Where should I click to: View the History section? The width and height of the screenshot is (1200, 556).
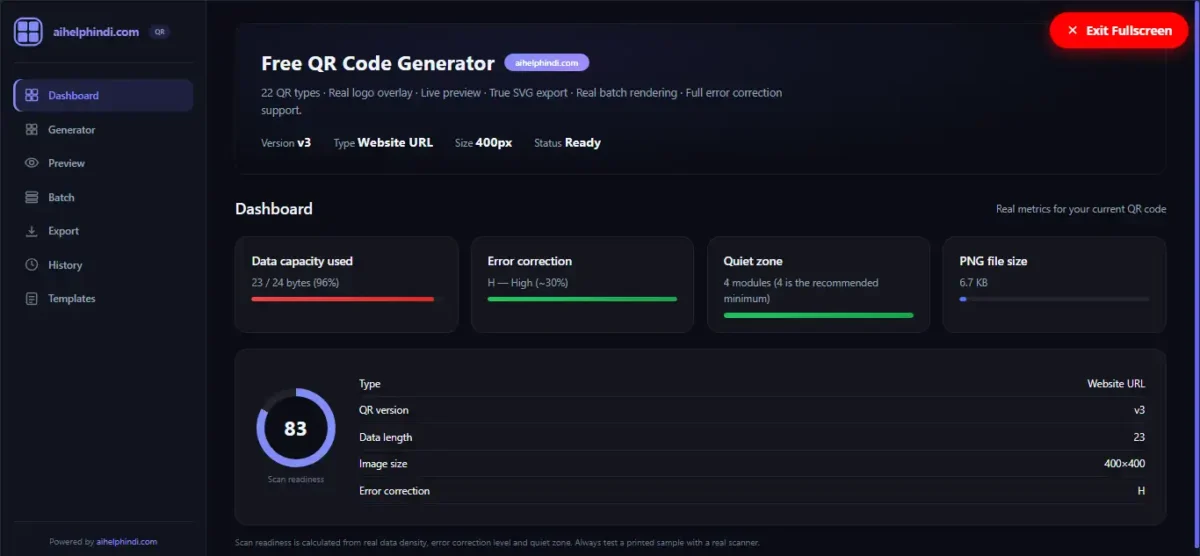[x=103, y=265]
